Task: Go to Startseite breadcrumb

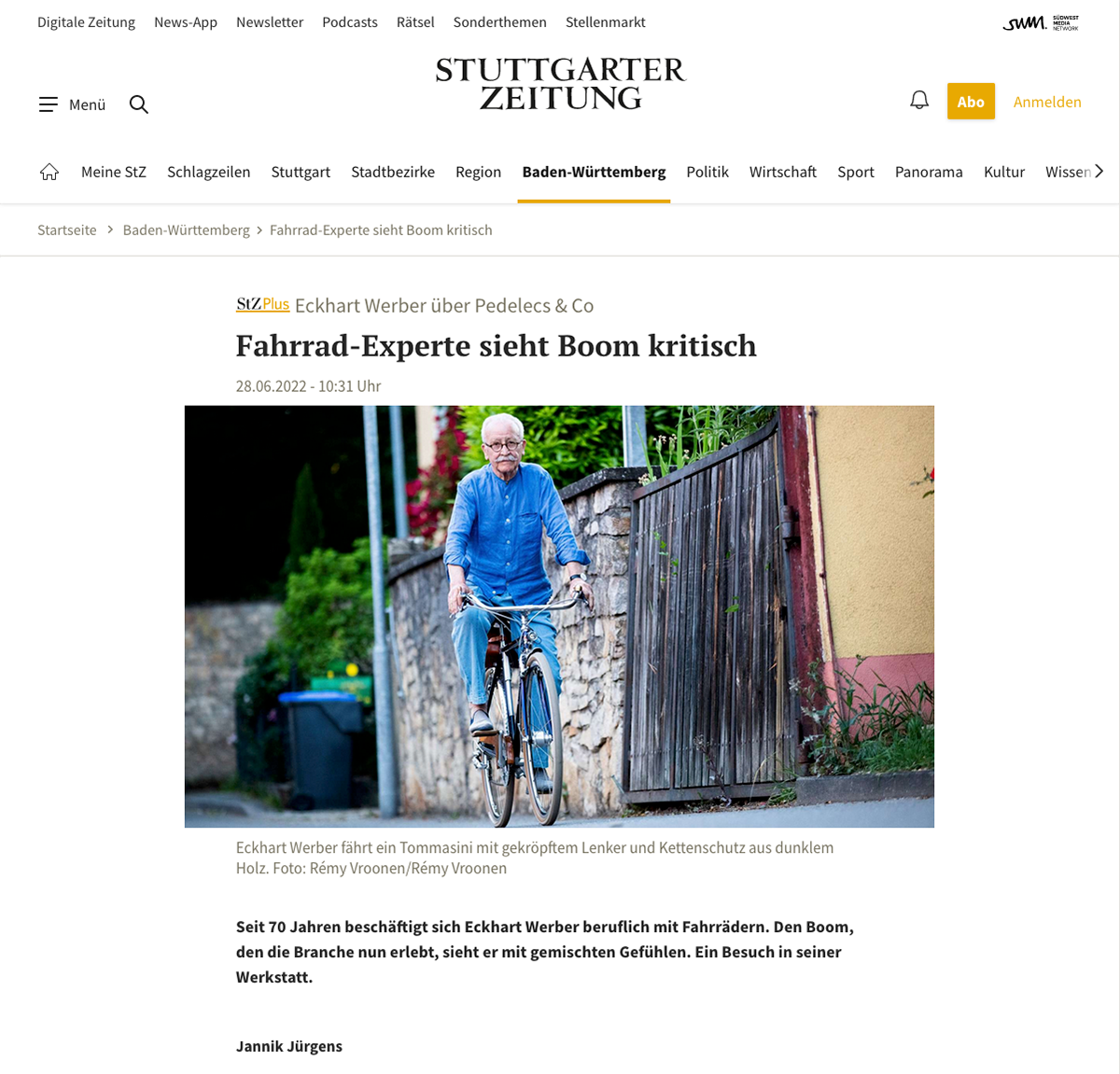Action: [x=67, y=230]
